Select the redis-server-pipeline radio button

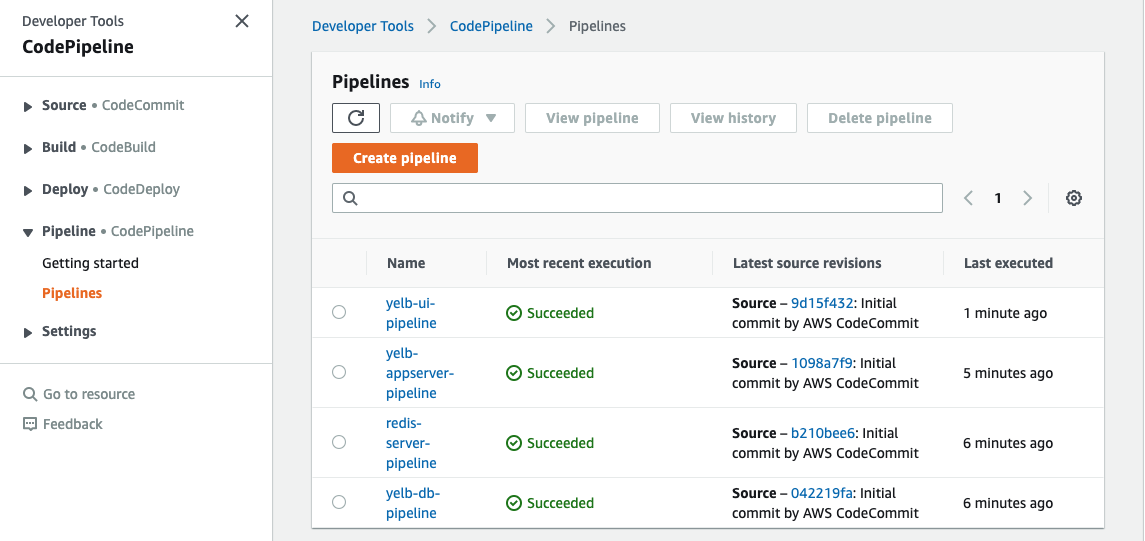339,442
